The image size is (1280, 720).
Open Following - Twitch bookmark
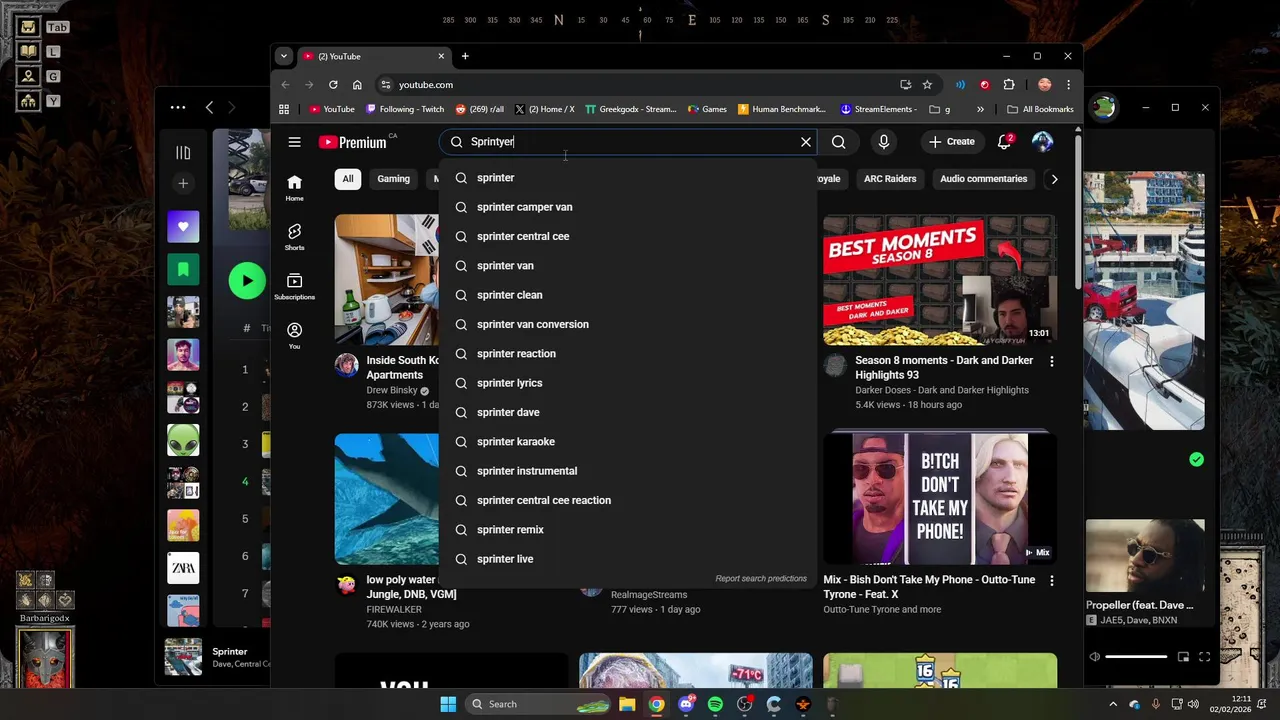405,109
